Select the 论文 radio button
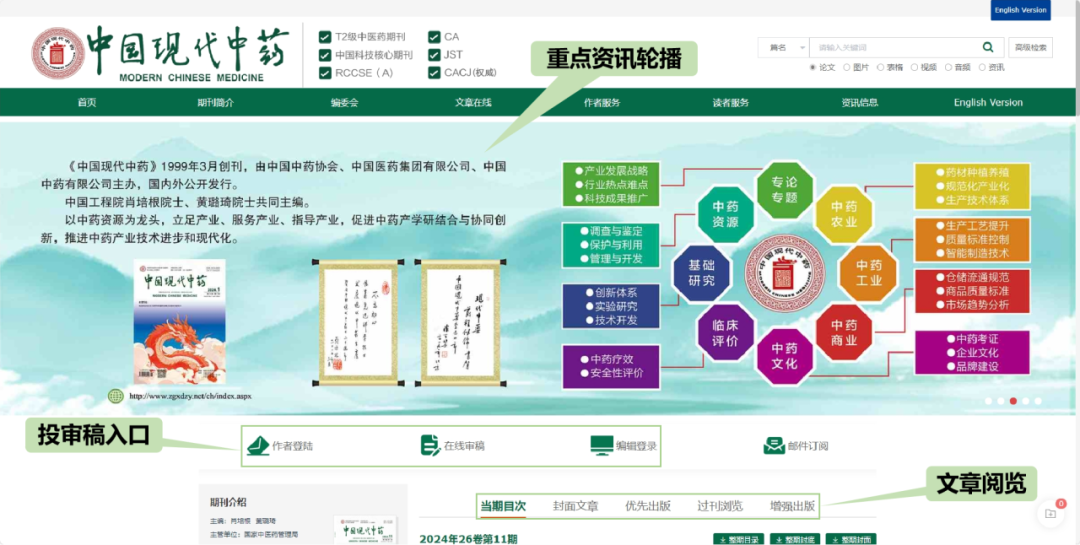This screenshot has height=545, width=1080. [x=813, y=67]
